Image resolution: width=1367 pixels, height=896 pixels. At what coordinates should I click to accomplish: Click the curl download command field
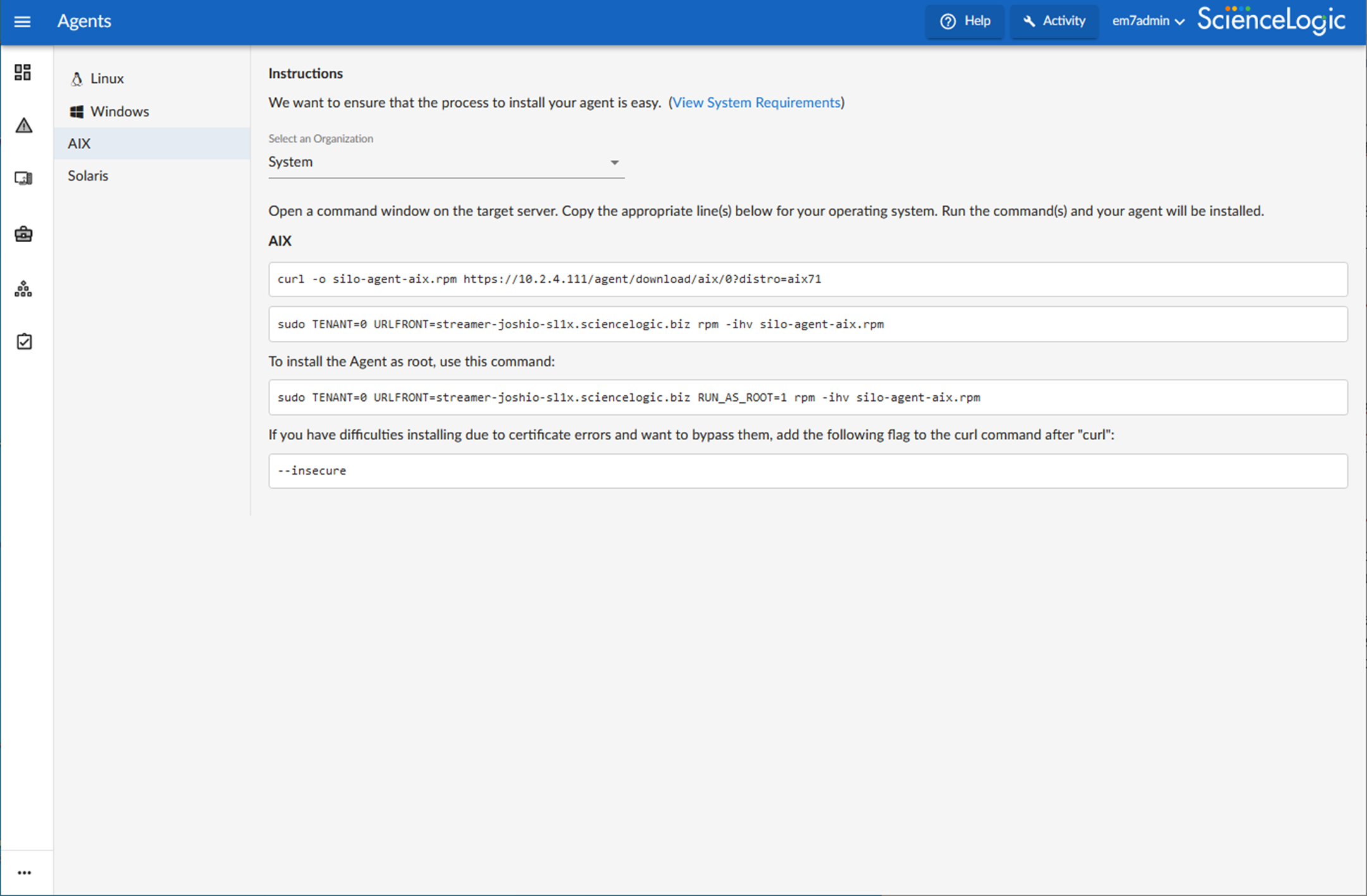(807, 279)
